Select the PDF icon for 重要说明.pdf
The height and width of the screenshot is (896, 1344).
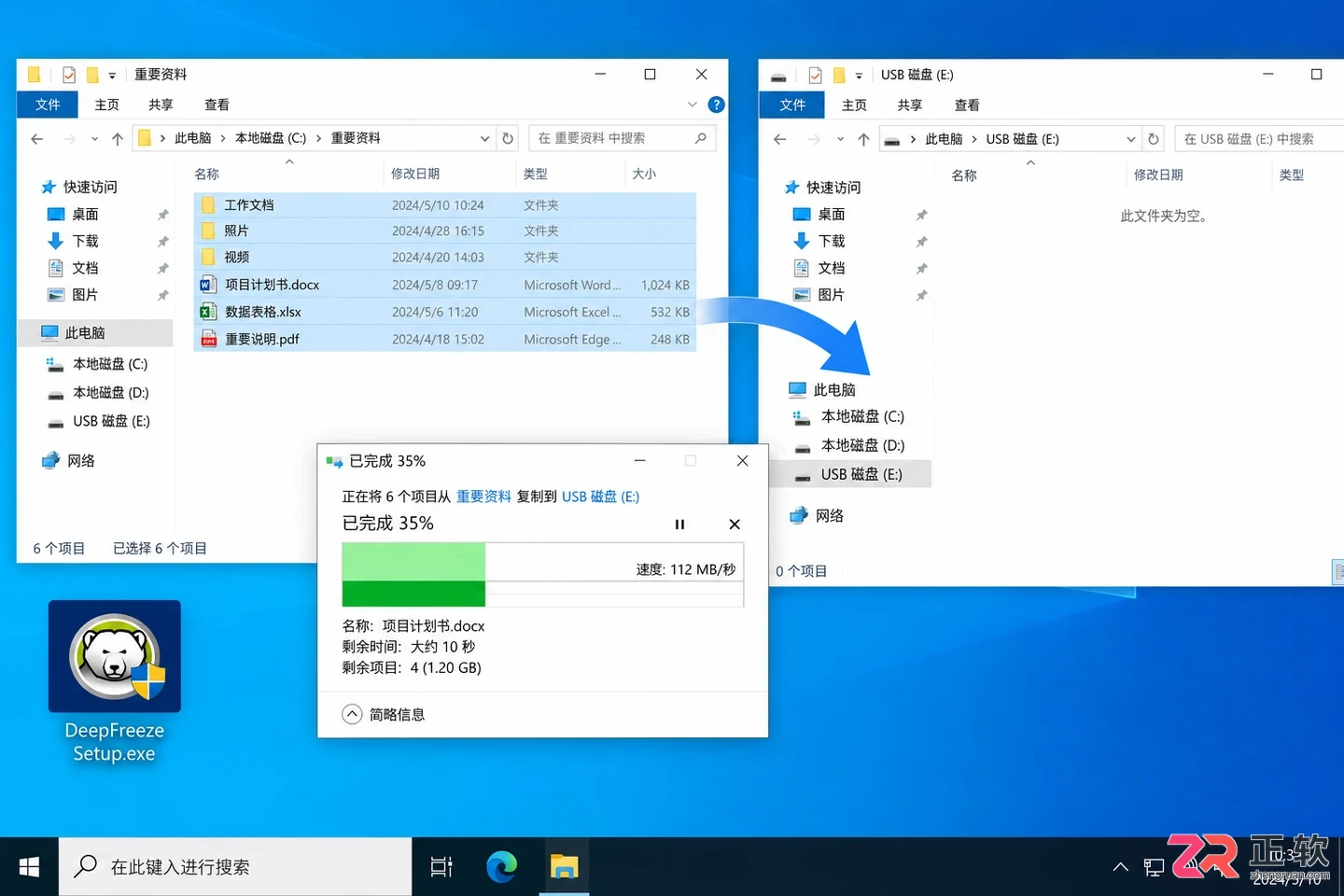tap(208, 339)
